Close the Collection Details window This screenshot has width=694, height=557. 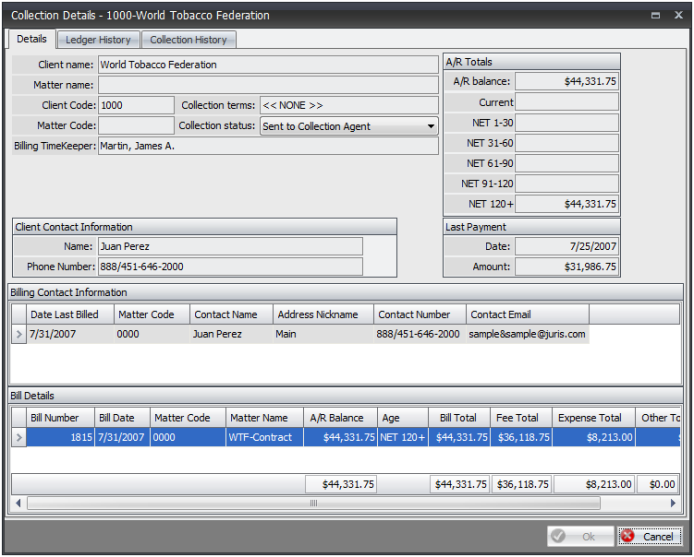click(x=678, y=16)
